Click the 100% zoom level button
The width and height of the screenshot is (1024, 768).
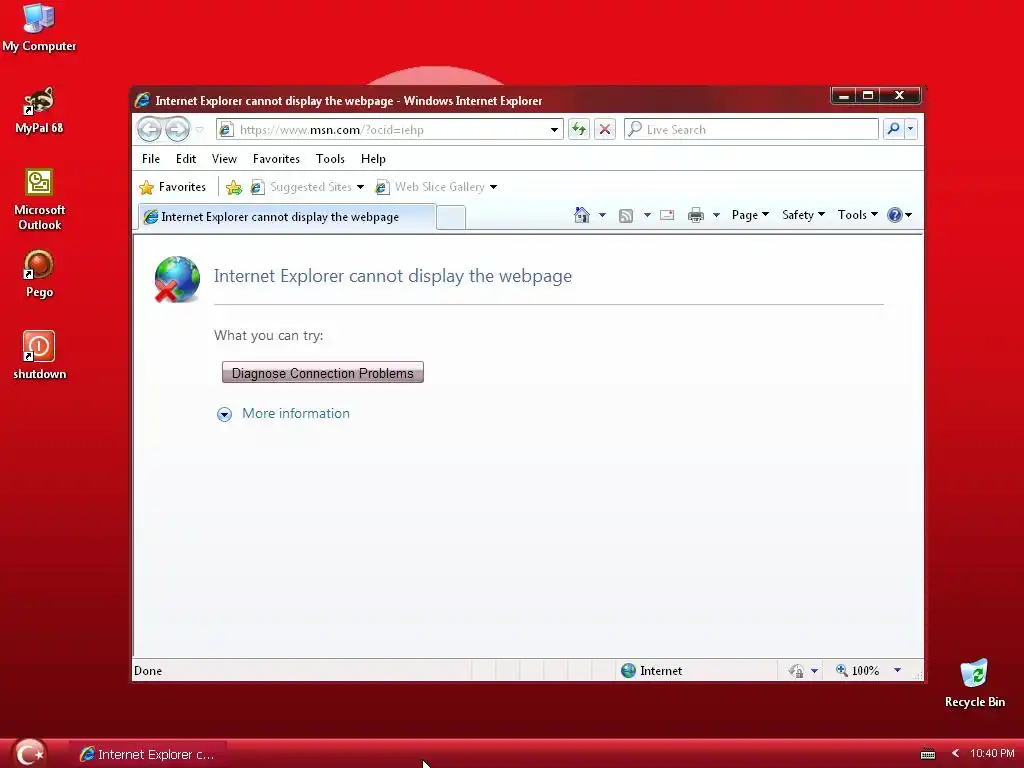[858, 671]
